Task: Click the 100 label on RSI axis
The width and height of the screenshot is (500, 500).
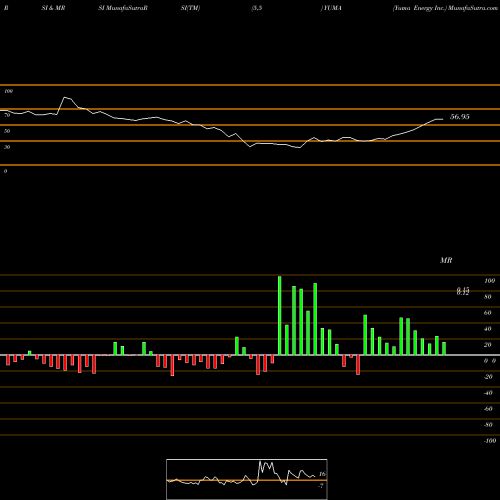Action: pyautogui.click(x=8, y=91)
